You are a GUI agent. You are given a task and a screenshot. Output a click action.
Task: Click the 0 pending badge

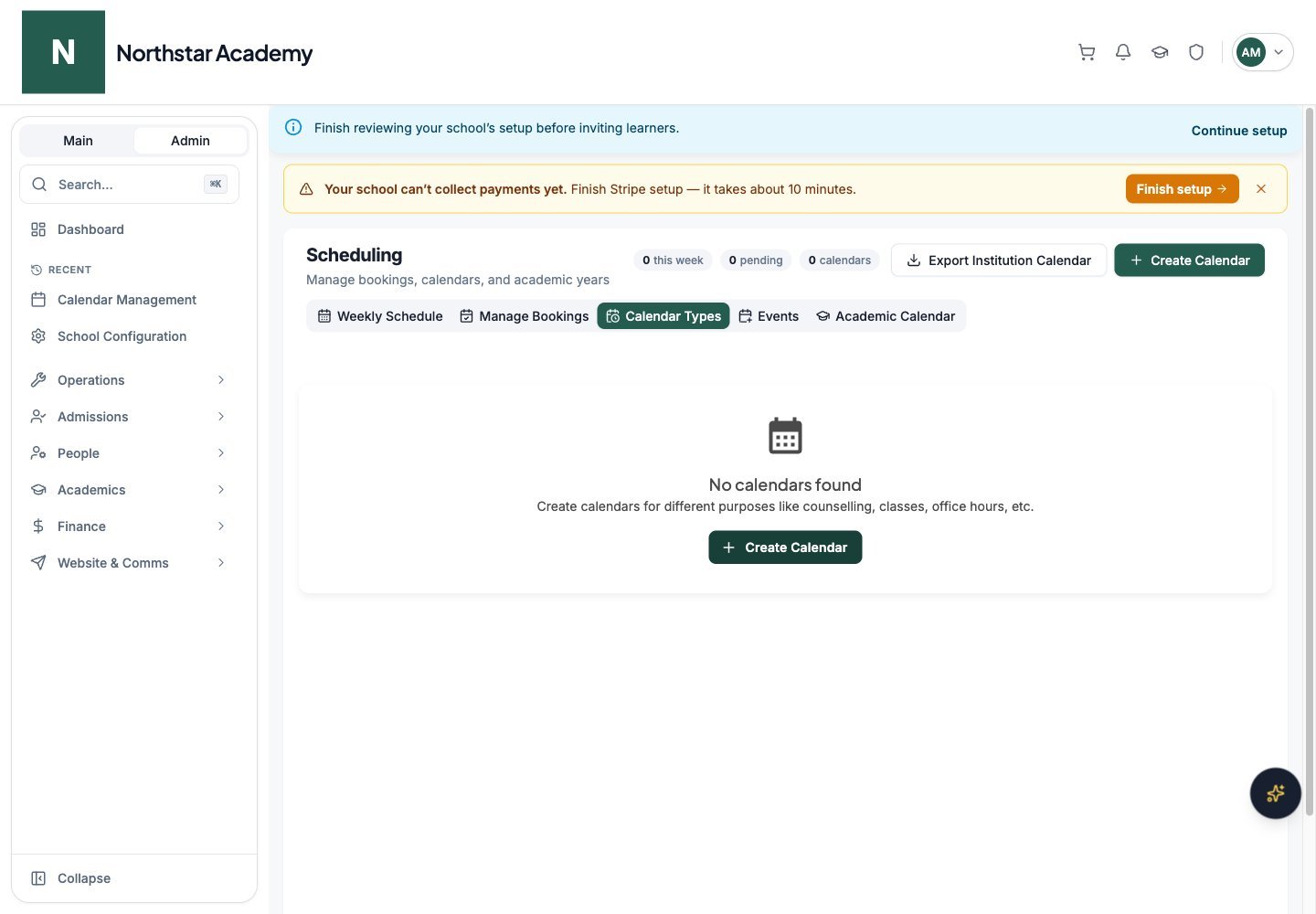(756, 260)
